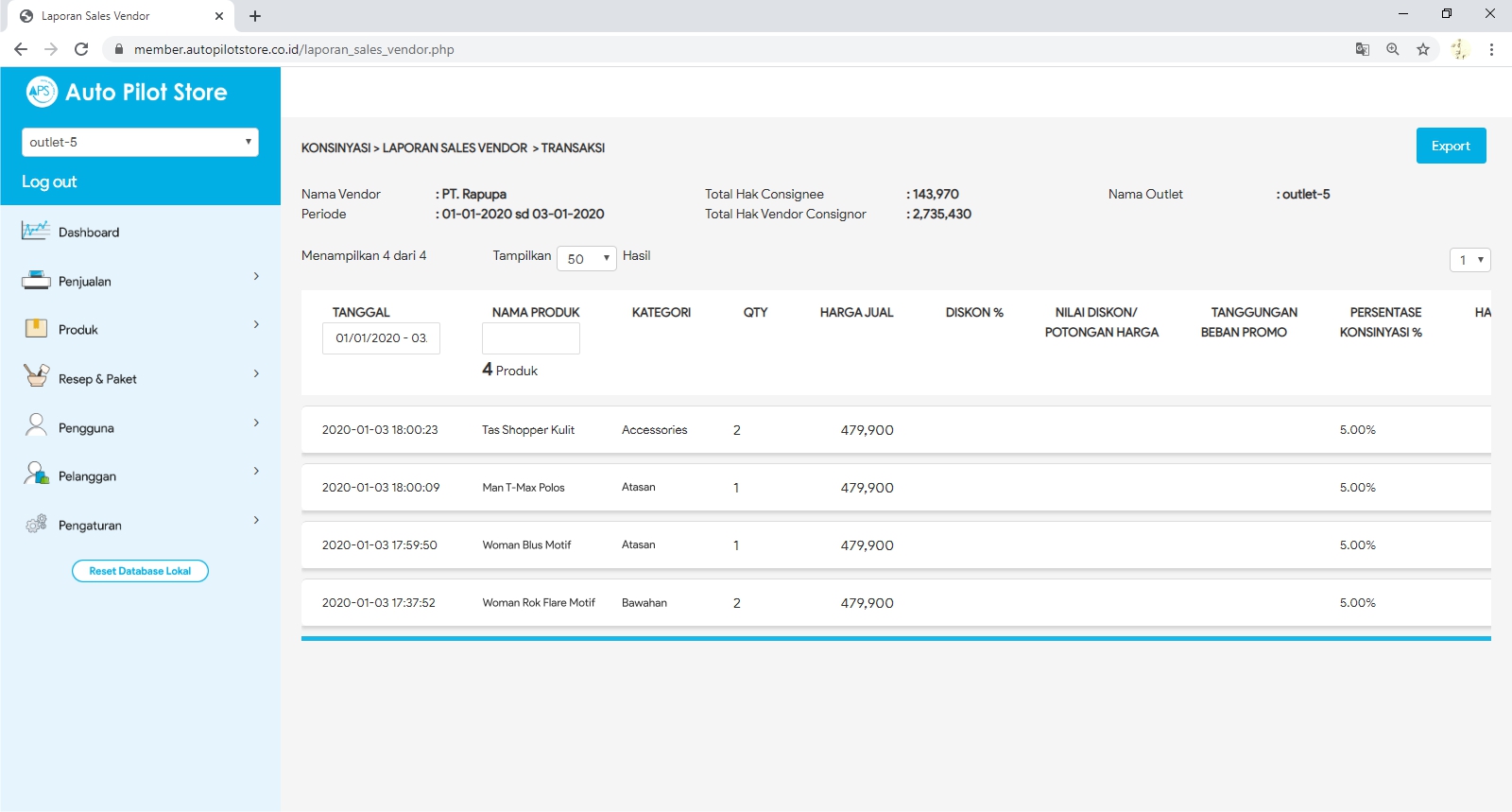Image resolution: width=1512 pixels, height=812 pixels.
Task: Click the Auto Pilot Store logo
Action: [42, 92]
